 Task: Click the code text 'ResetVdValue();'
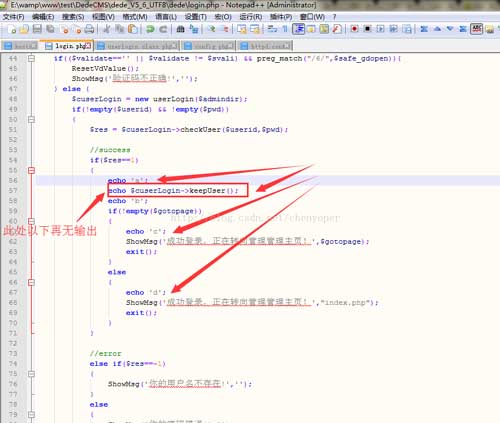point(105,68)
